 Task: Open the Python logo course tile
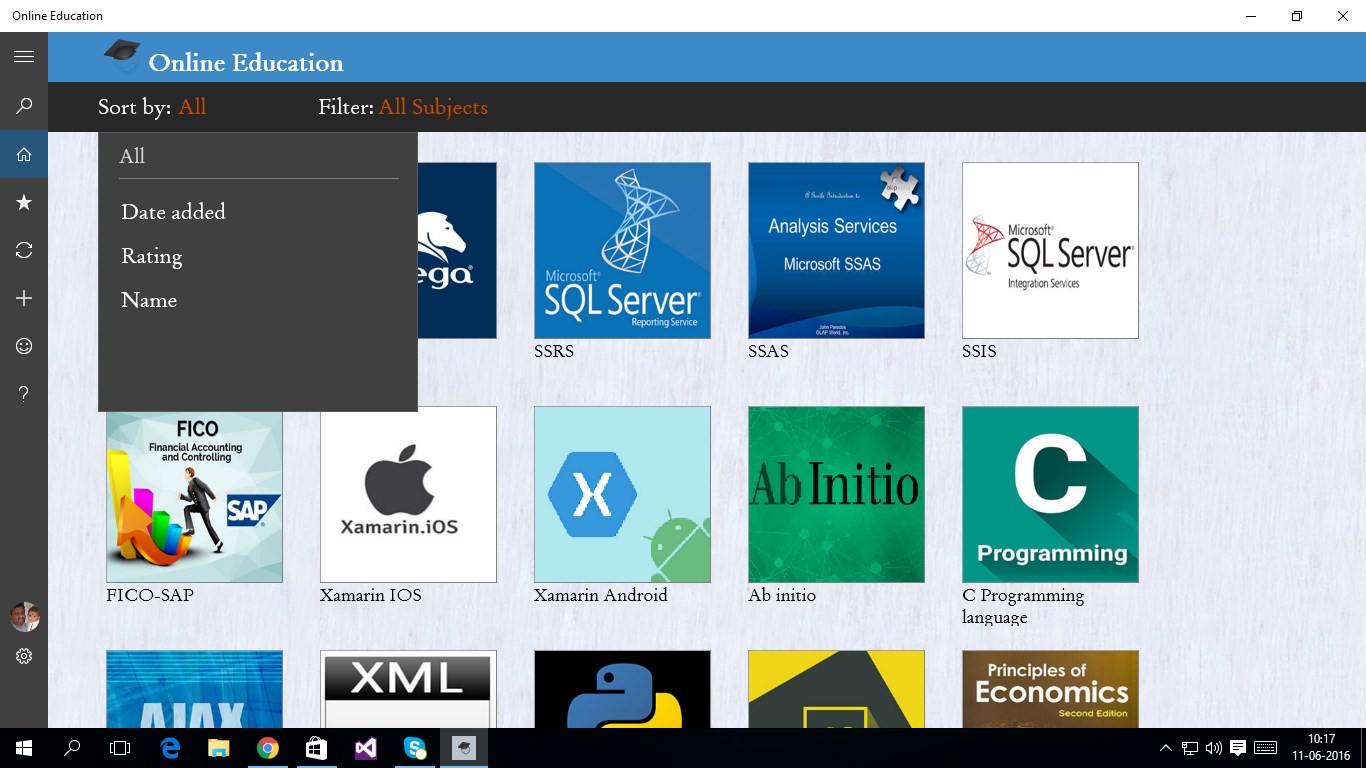point(622,689)
